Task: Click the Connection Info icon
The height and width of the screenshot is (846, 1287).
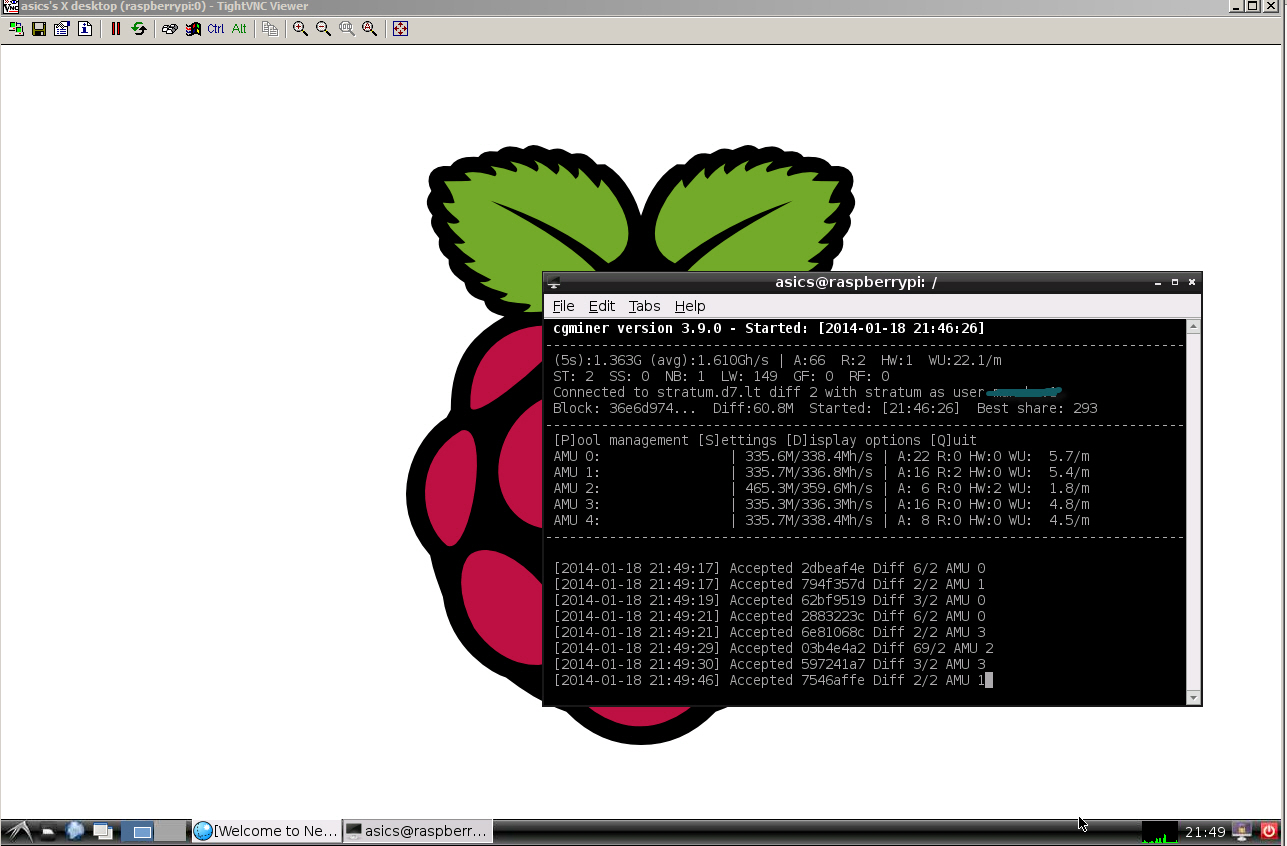Action: (85, 29)
